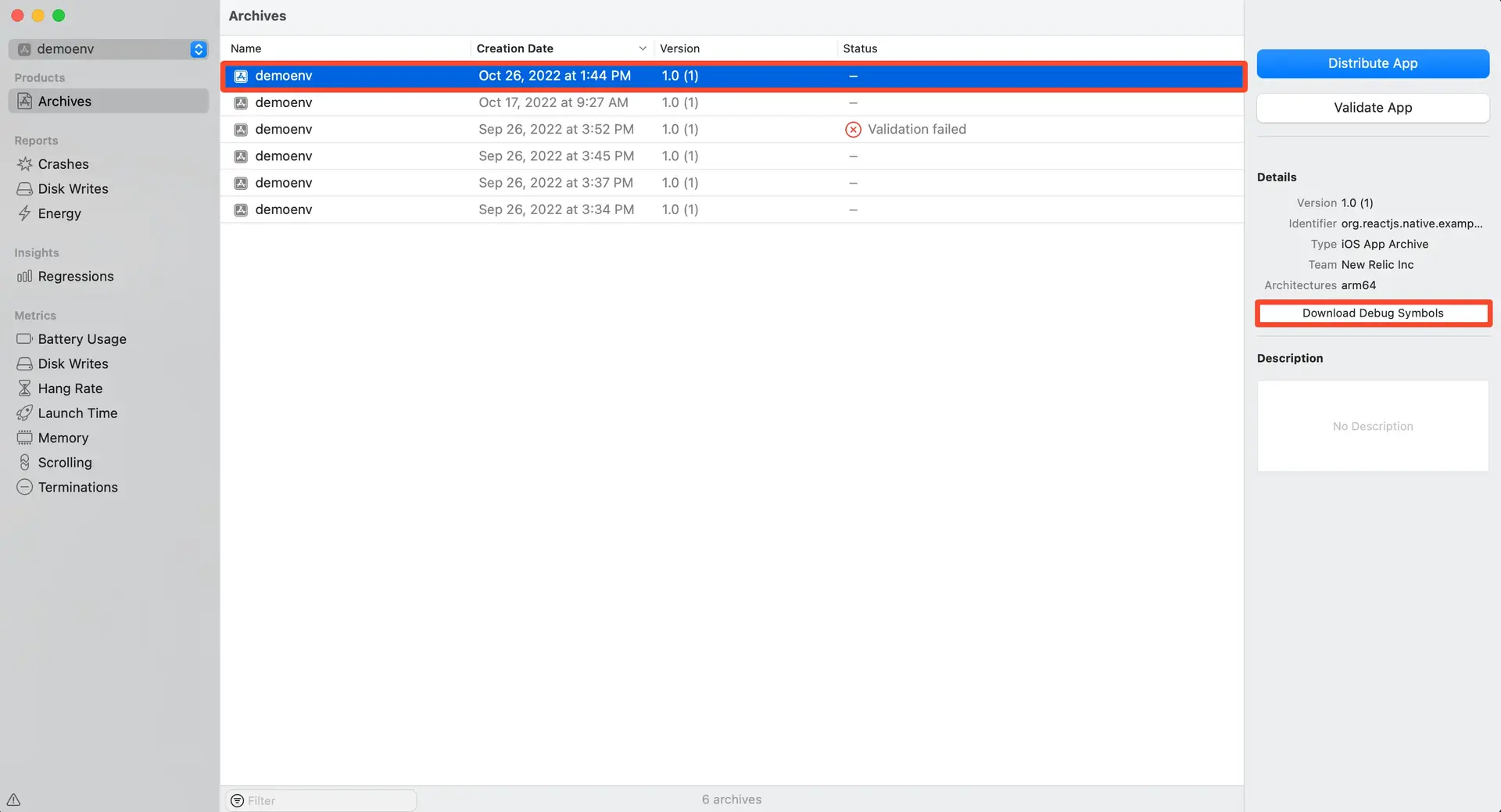The height and width of the screenshot is (812, 1501).
Task: Click the Description text area
Action: tap(1372, 426)
